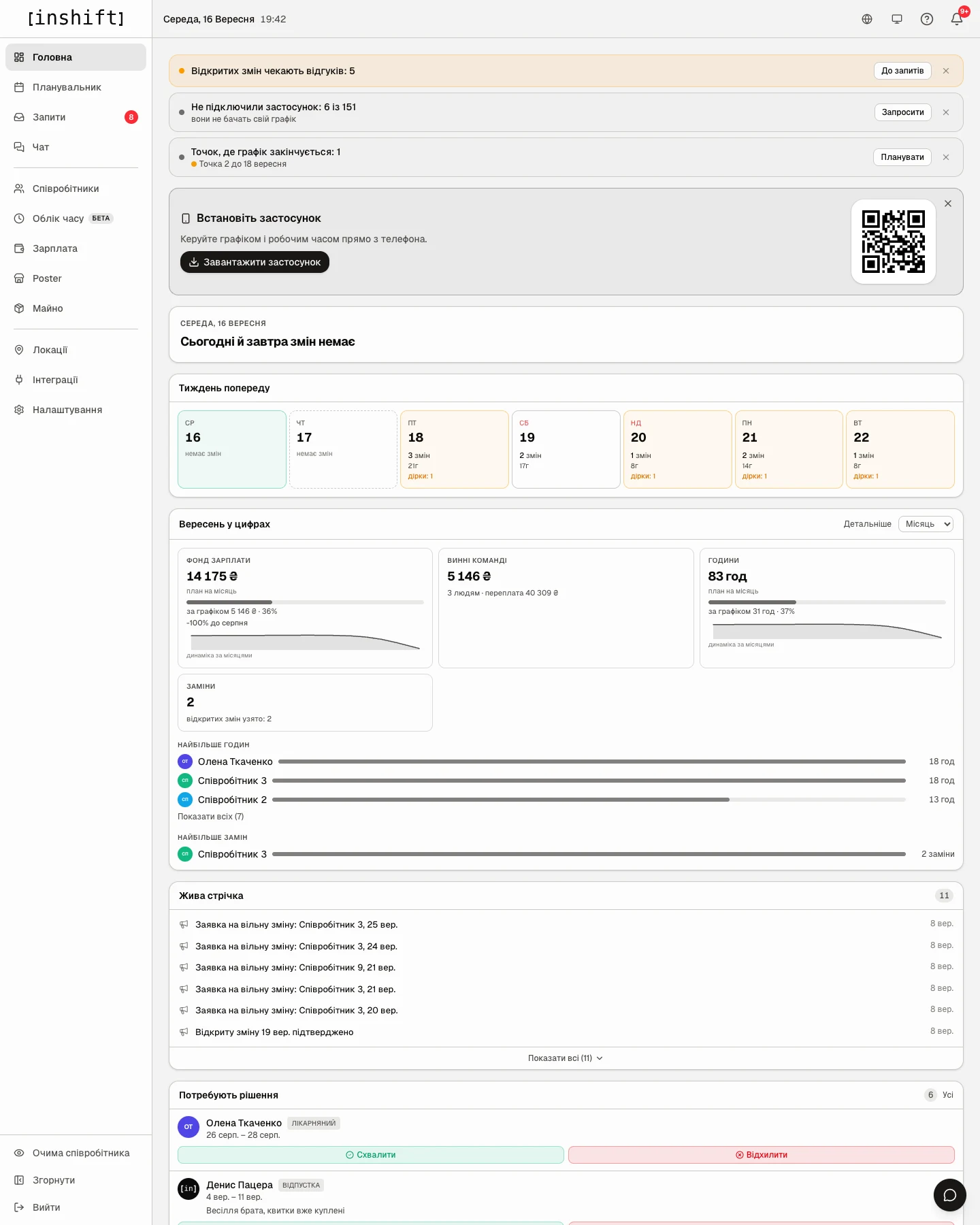This screenshot has width=980, height=1225.
Task: Open Майно section
Action: coord(76,308)
